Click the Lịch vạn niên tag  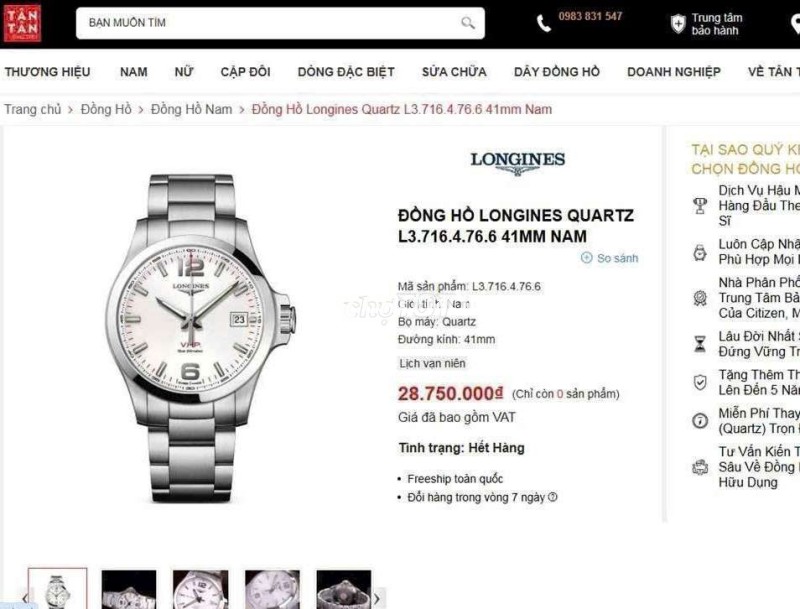coord(432,363)
